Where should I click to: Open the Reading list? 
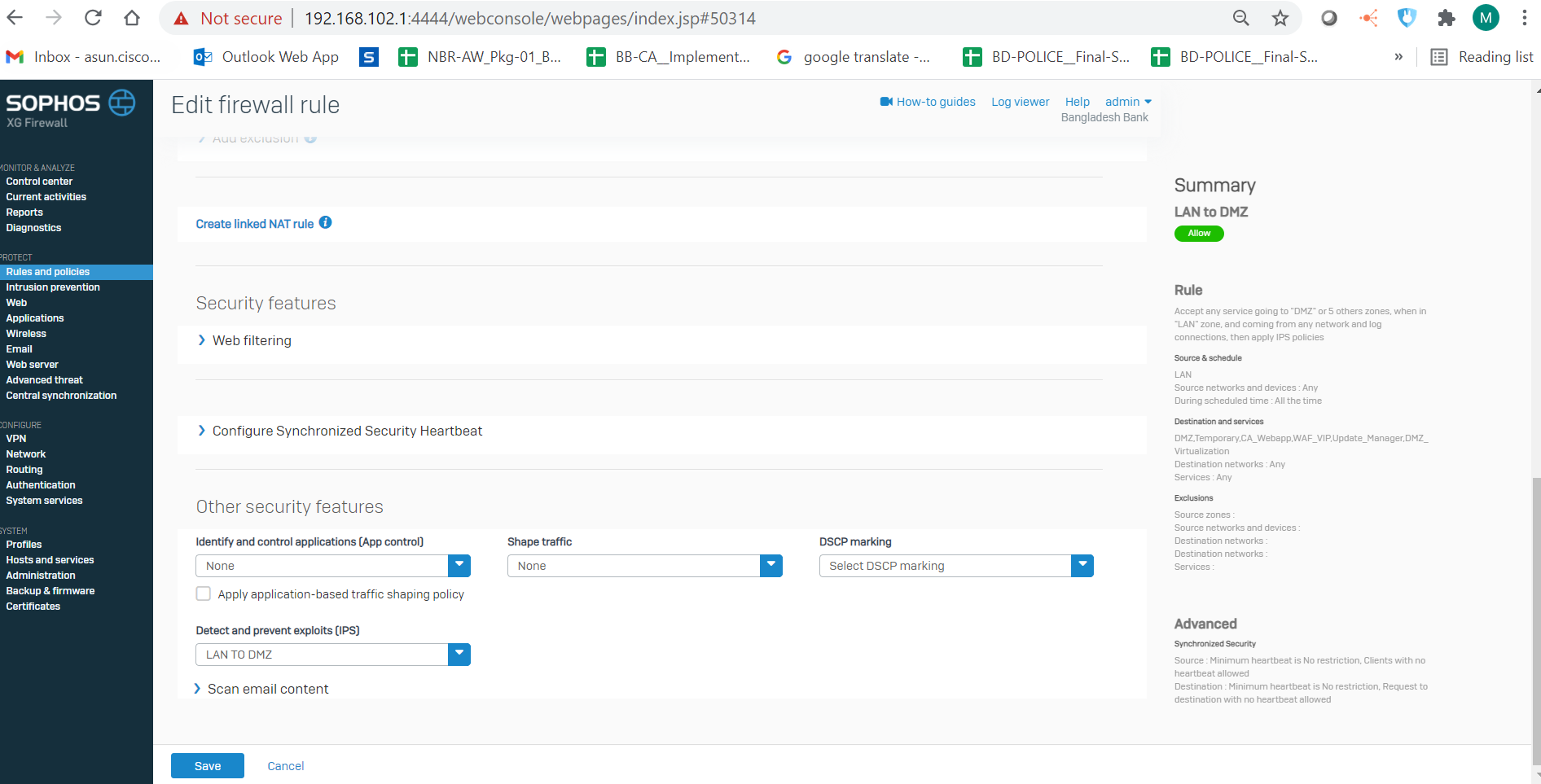coord(1482,57)
